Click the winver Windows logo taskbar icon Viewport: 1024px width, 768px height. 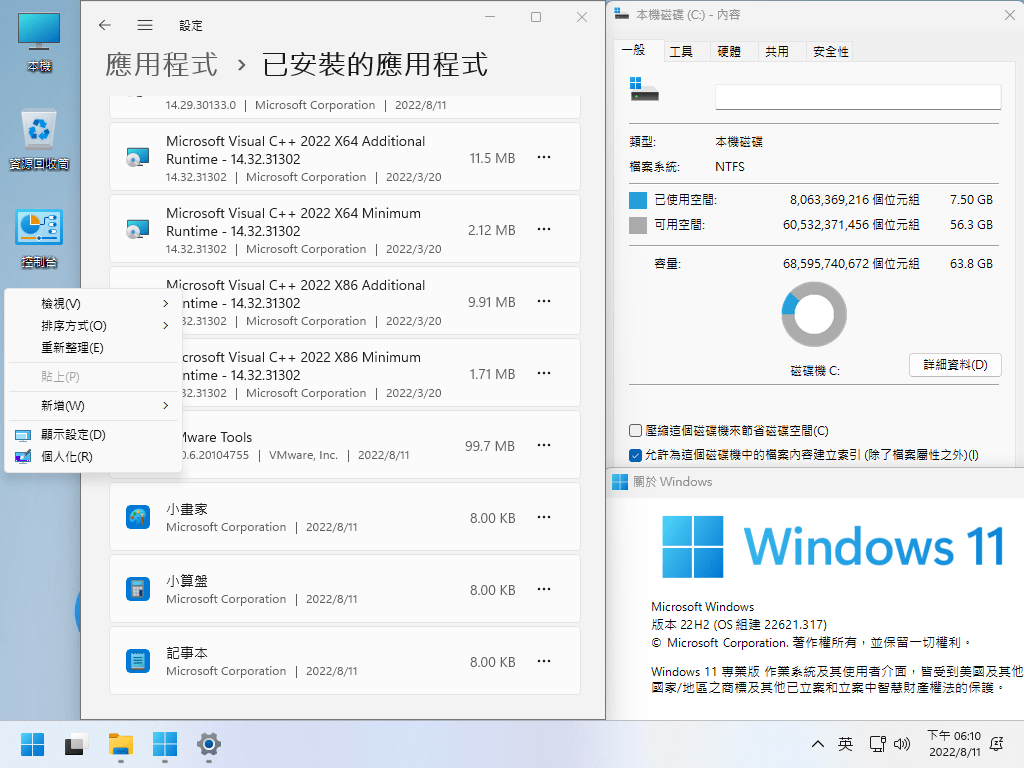[165, 744]
